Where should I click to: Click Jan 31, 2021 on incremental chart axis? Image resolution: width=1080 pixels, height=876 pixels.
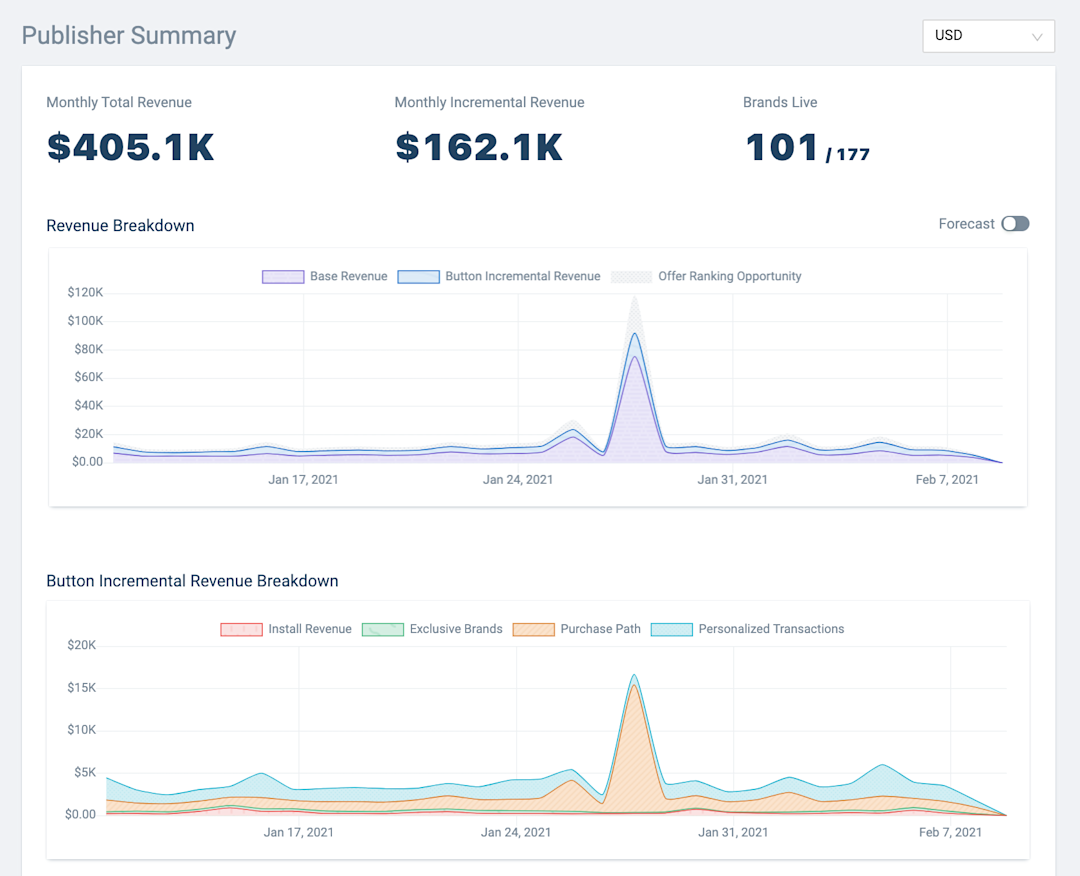(734, 833)
